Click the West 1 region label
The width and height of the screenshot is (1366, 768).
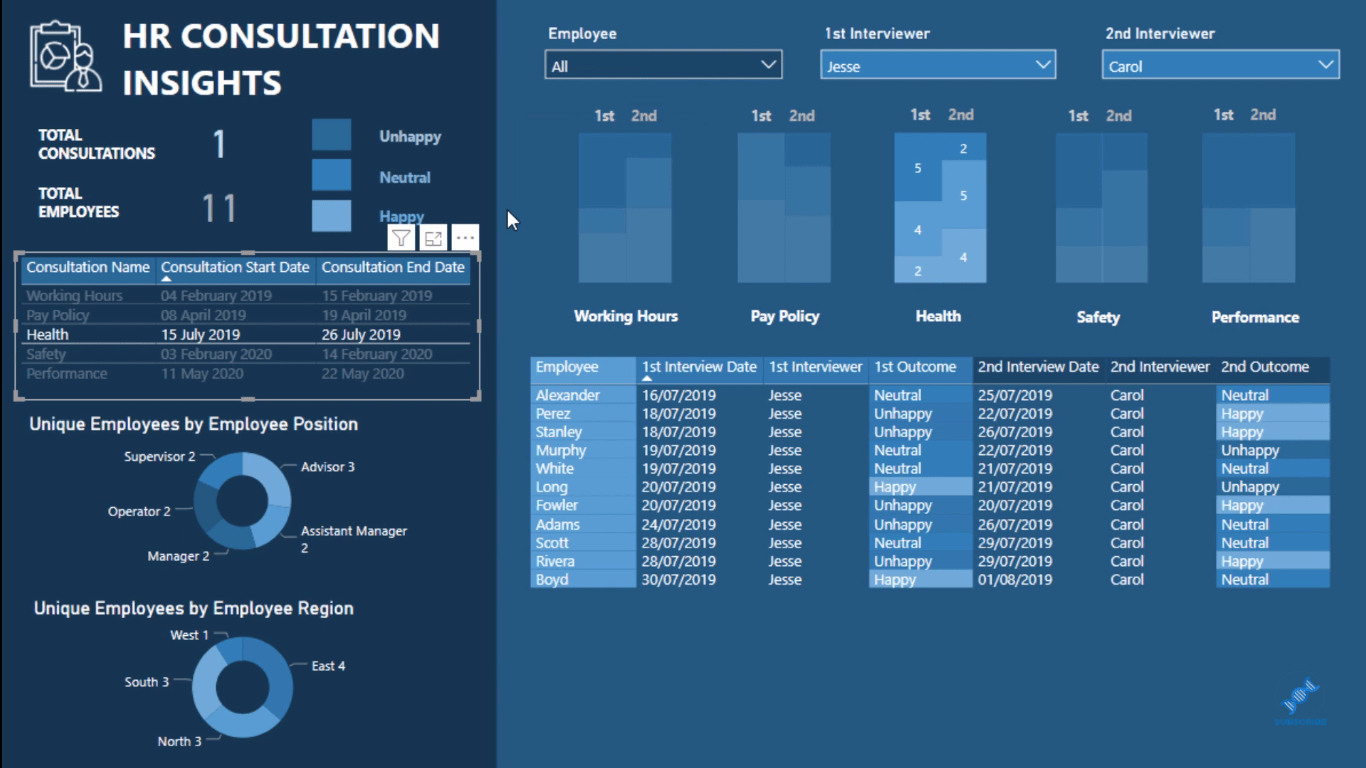point(189,635)
